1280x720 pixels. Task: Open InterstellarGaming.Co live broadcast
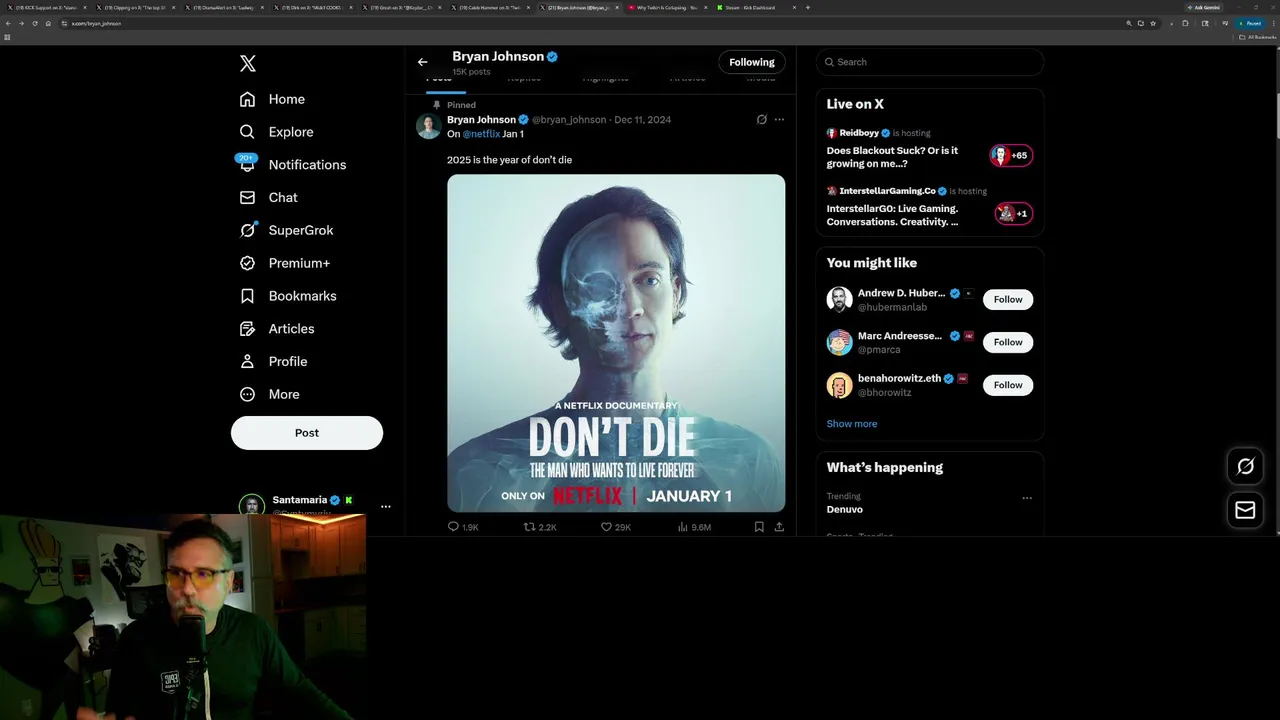click(892, 215)
